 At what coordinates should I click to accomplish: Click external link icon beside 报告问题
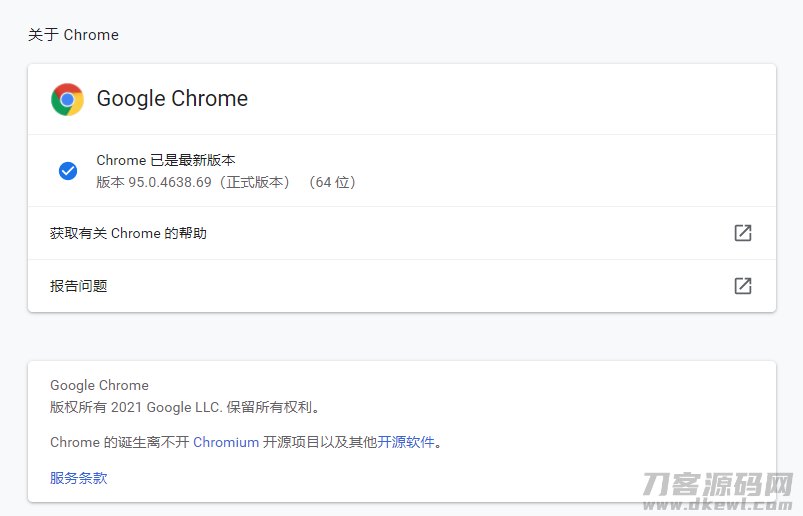pos(743,286)
